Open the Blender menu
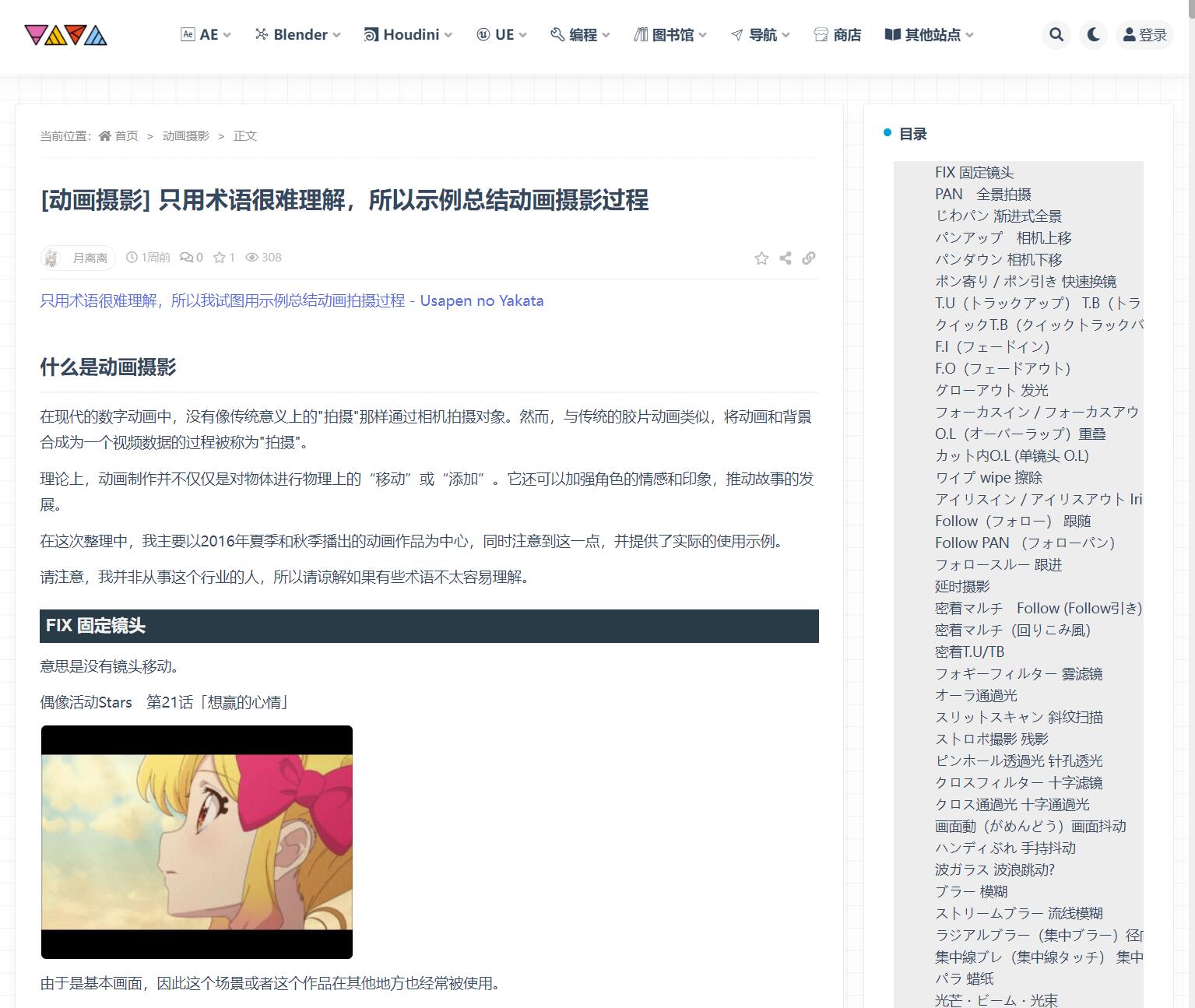 click(x=298, y=35)
